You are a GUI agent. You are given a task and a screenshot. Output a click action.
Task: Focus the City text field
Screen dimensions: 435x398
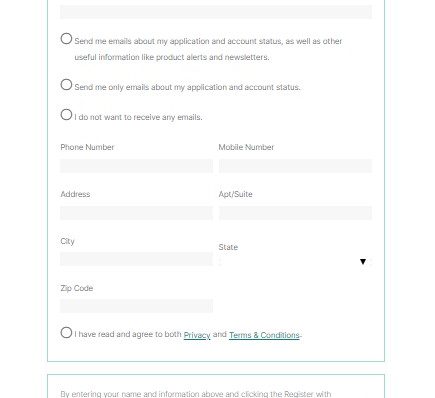pos(136,259)
